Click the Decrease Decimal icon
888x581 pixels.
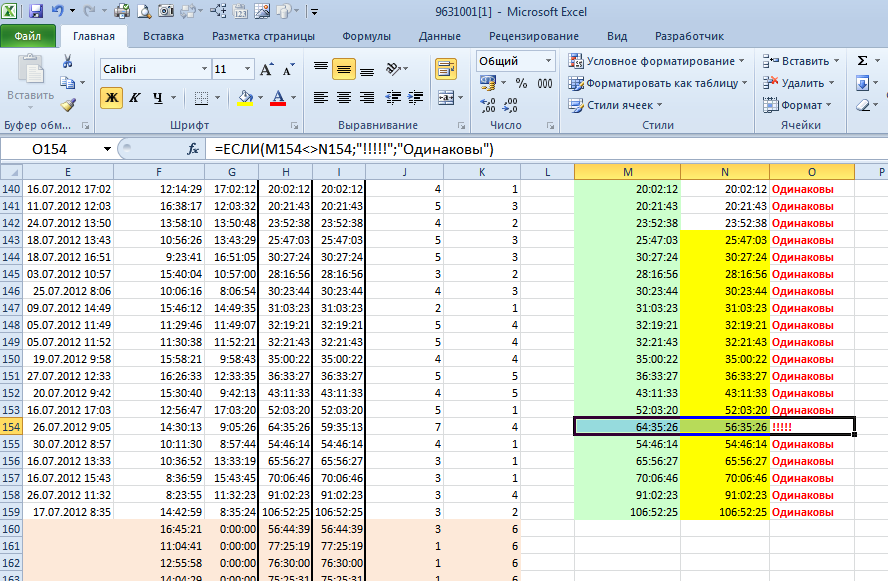(510, 105)
